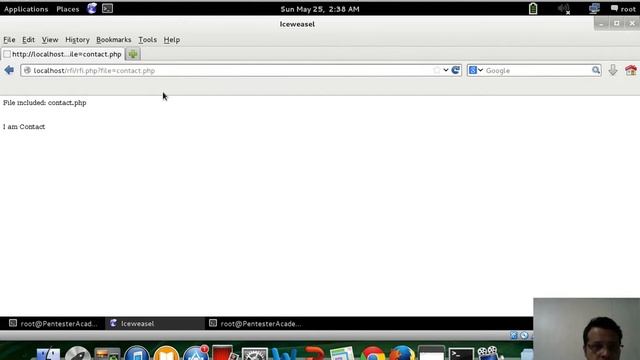Open the Bookmarks menu
This screenshot has width=640, height=360.
(x=113, y=40)
